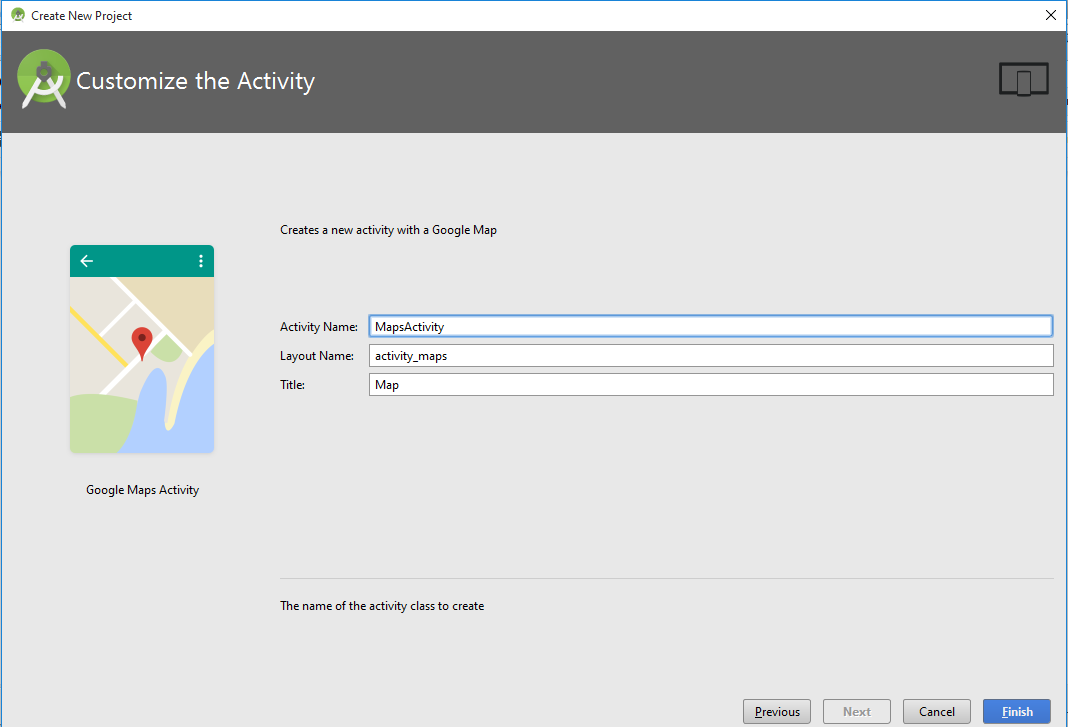This screenshot has height=727, width=1068.
Task: Click the phone and tablet form factor icon
Action: 1023,79
